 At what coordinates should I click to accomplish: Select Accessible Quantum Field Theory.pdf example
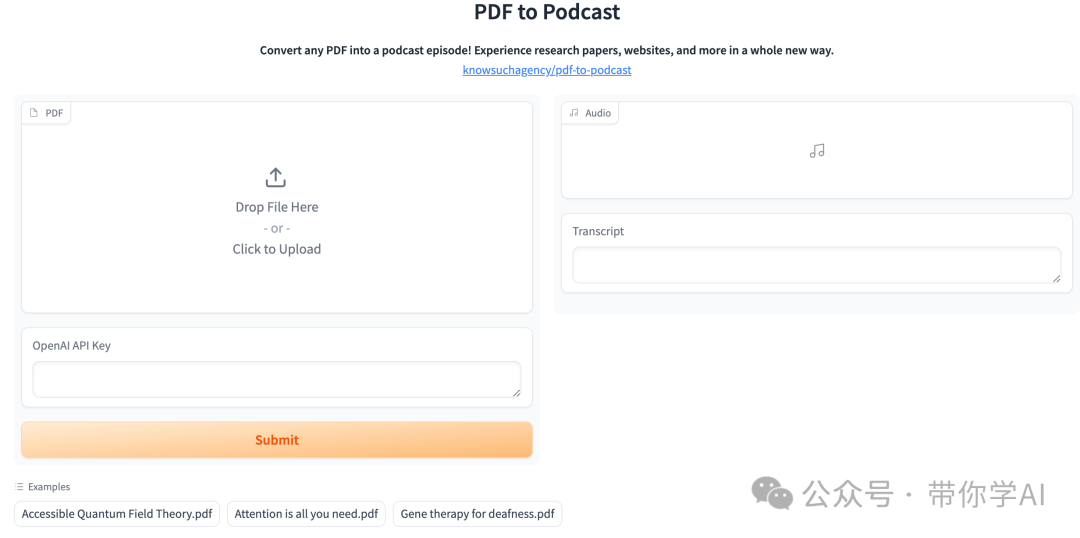pos(117,514)
